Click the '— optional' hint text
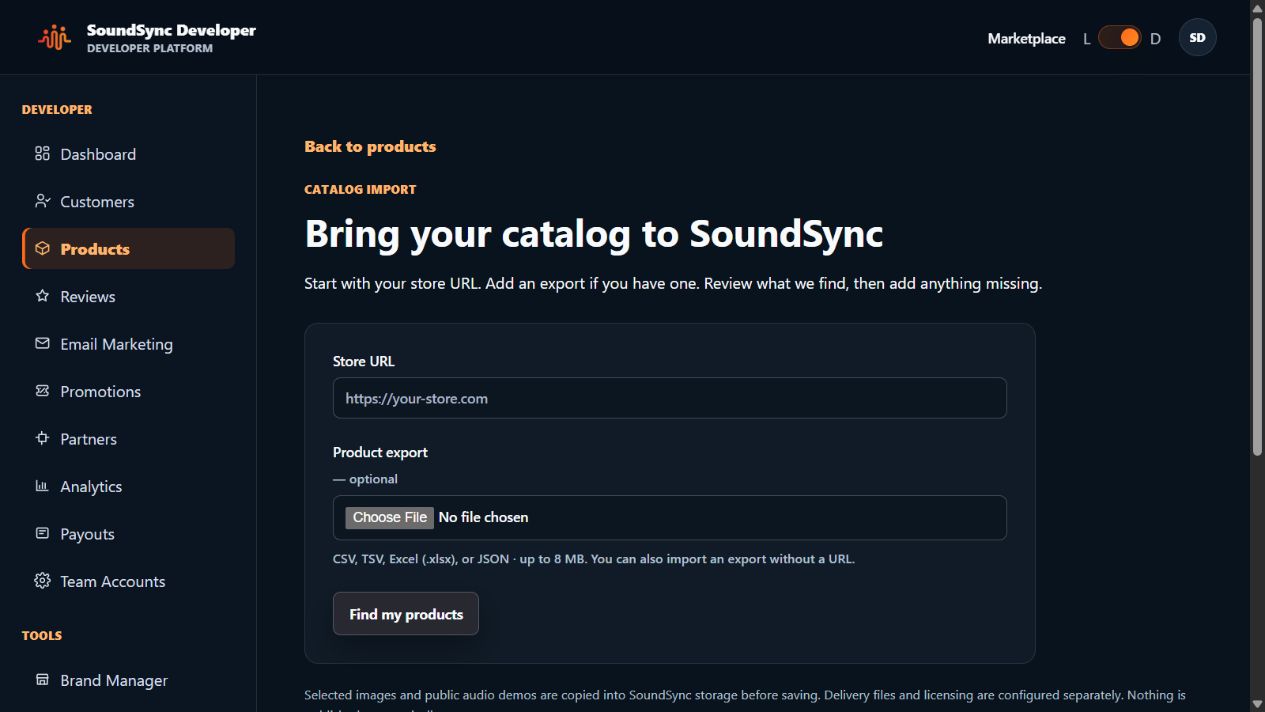The image size is (1265, 712). pyautogui.click(x=365, y=479)
